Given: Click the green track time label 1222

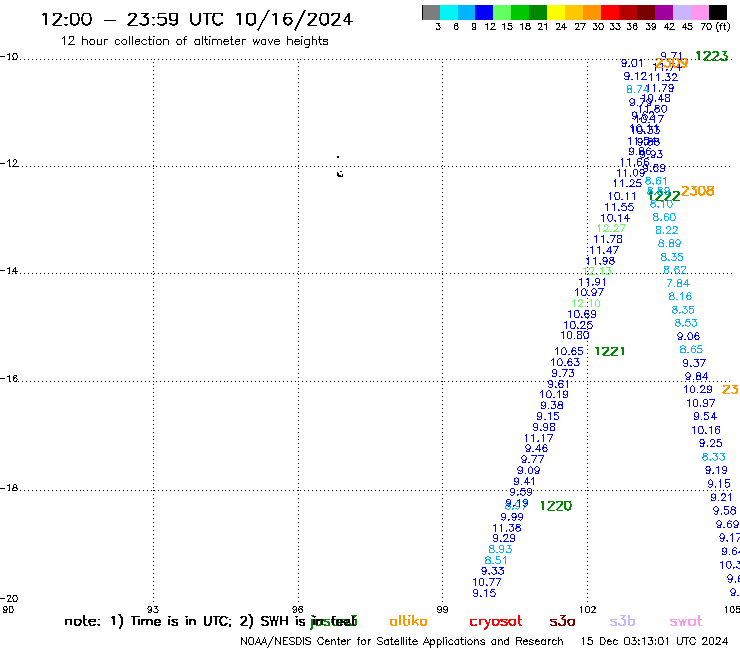Looking at the screenshot, I should tap(664, 196).
